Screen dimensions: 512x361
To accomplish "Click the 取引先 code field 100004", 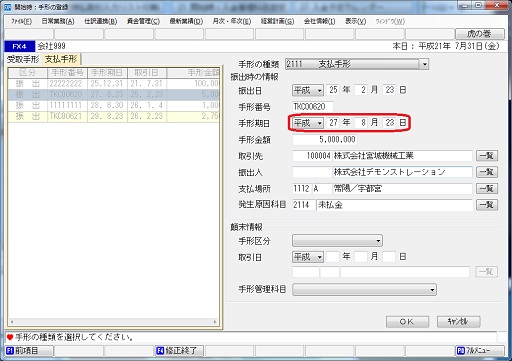I will click(x=312, y=156).
